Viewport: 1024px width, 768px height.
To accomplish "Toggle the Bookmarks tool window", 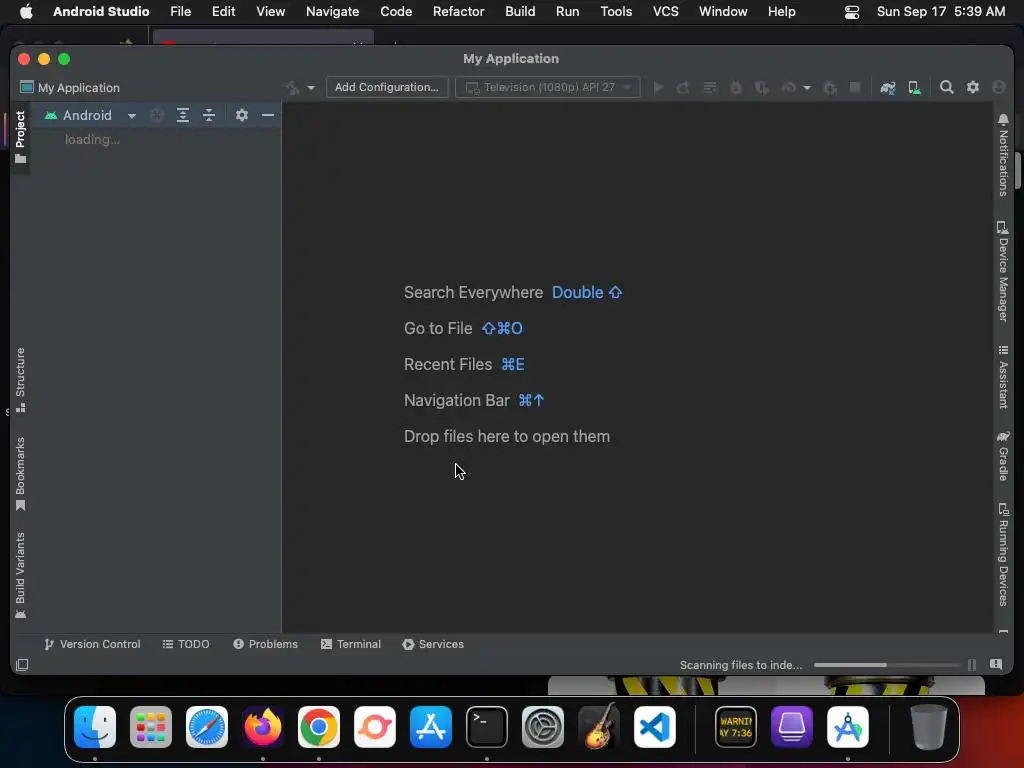I will [x=20, y=473].
